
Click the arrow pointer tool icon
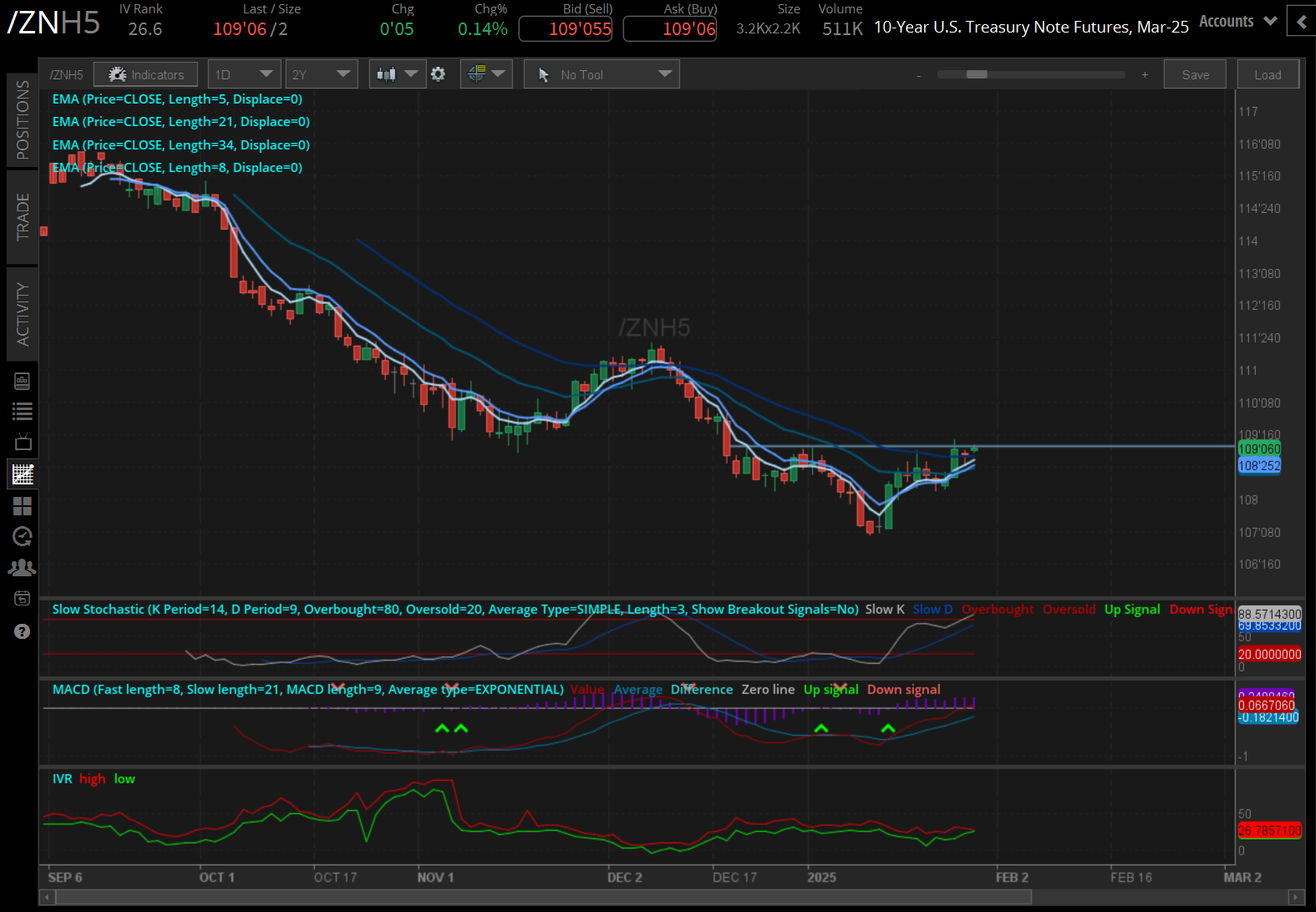544,75
